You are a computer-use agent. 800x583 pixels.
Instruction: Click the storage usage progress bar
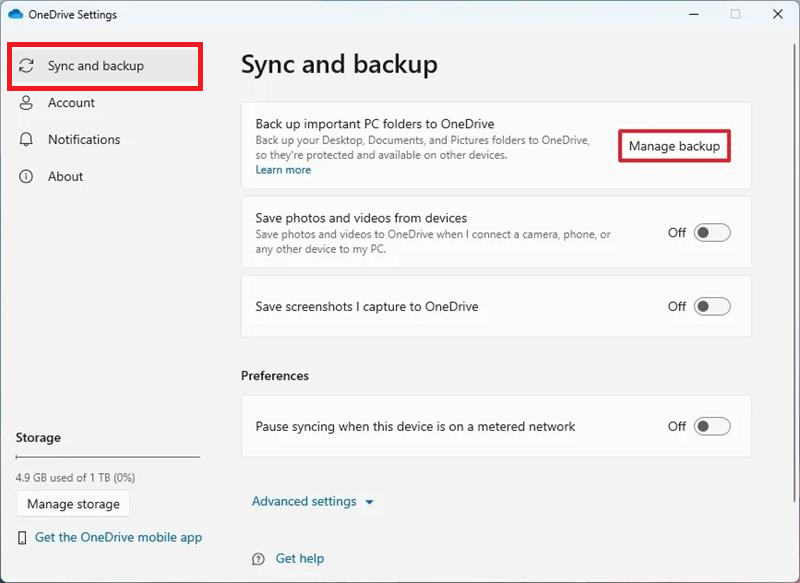(x=107, y=457)
